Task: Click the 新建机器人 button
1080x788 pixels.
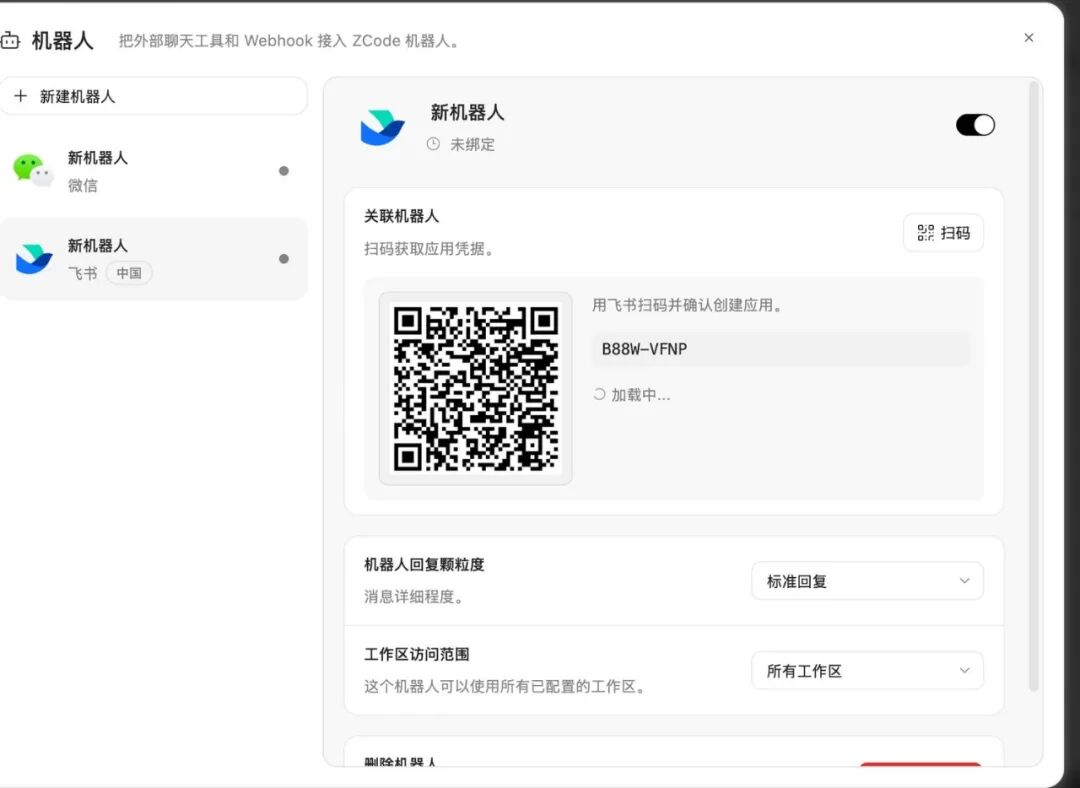Action: [x=153, y=96]
